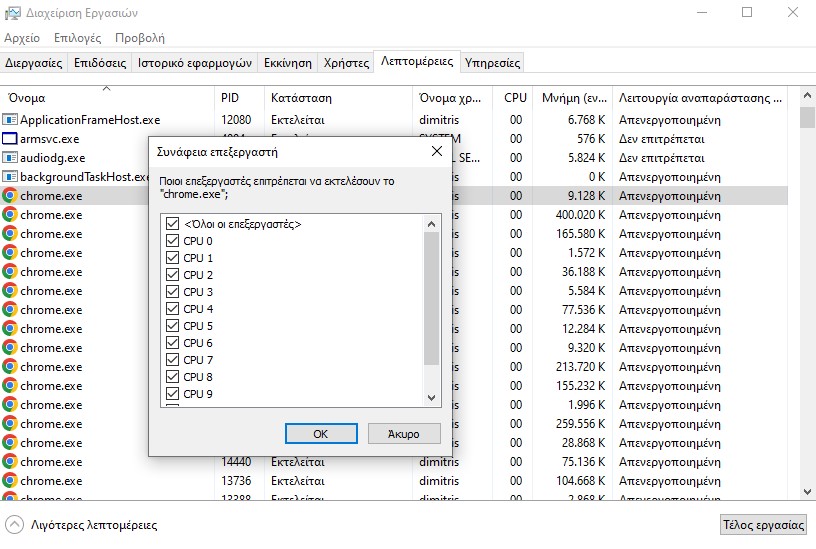
Task: Collapse view with the Λιγότερες λεπτομέρειες chevron
Action: (x=15, y=525)
